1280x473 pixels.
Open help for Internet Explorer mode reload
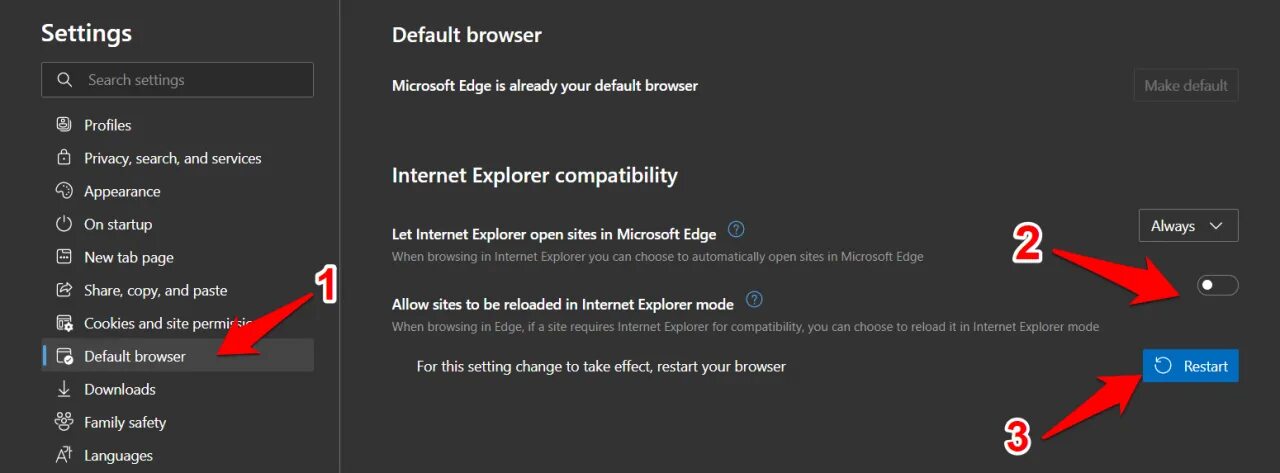754,299
